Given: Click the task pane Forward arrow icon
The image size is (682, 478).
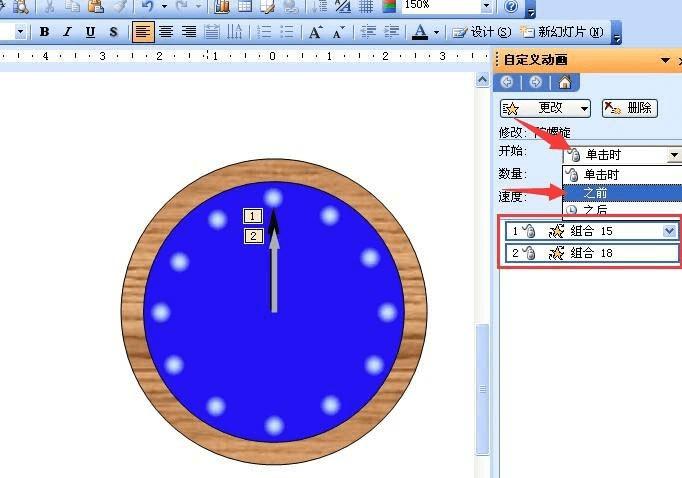Looking at the screenshot, I should [x=535, y=82].
